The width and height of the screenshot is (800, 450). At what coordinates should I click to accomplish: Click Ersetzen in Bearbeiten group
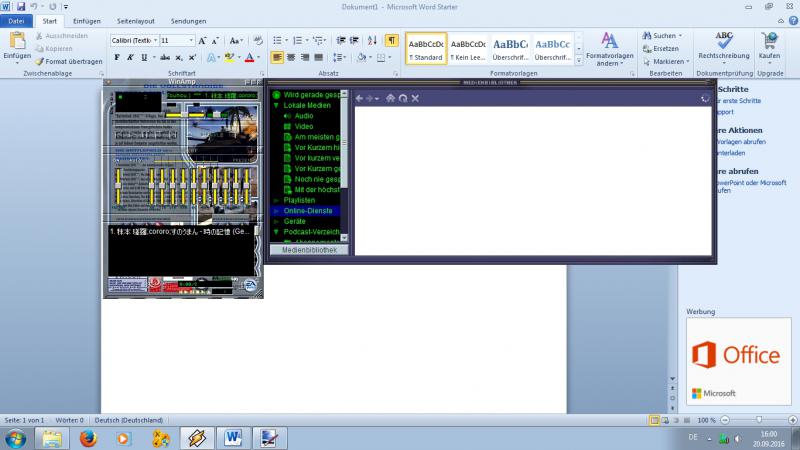pos(661,48)
